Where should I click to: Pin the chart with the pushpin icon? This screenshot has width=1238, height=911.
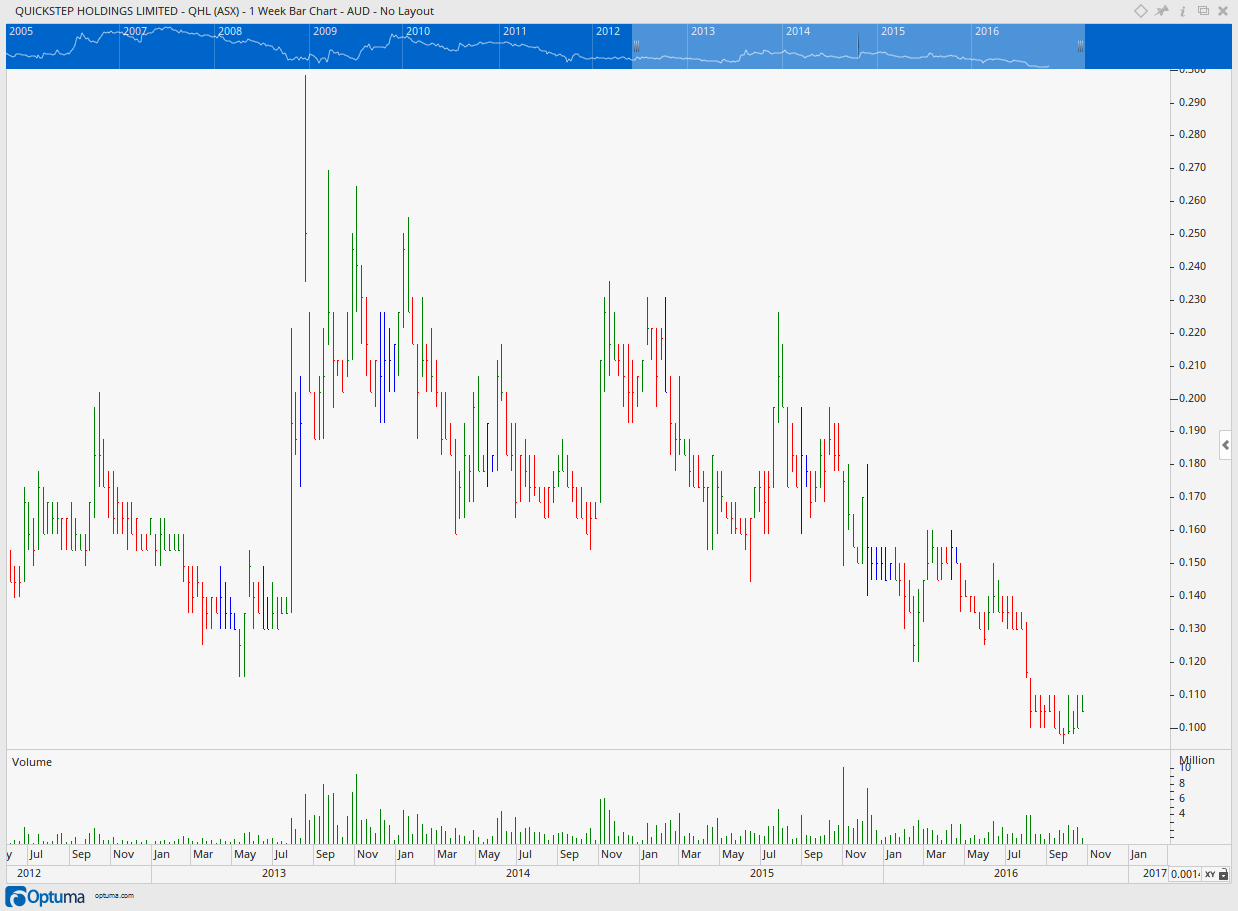1162,11
